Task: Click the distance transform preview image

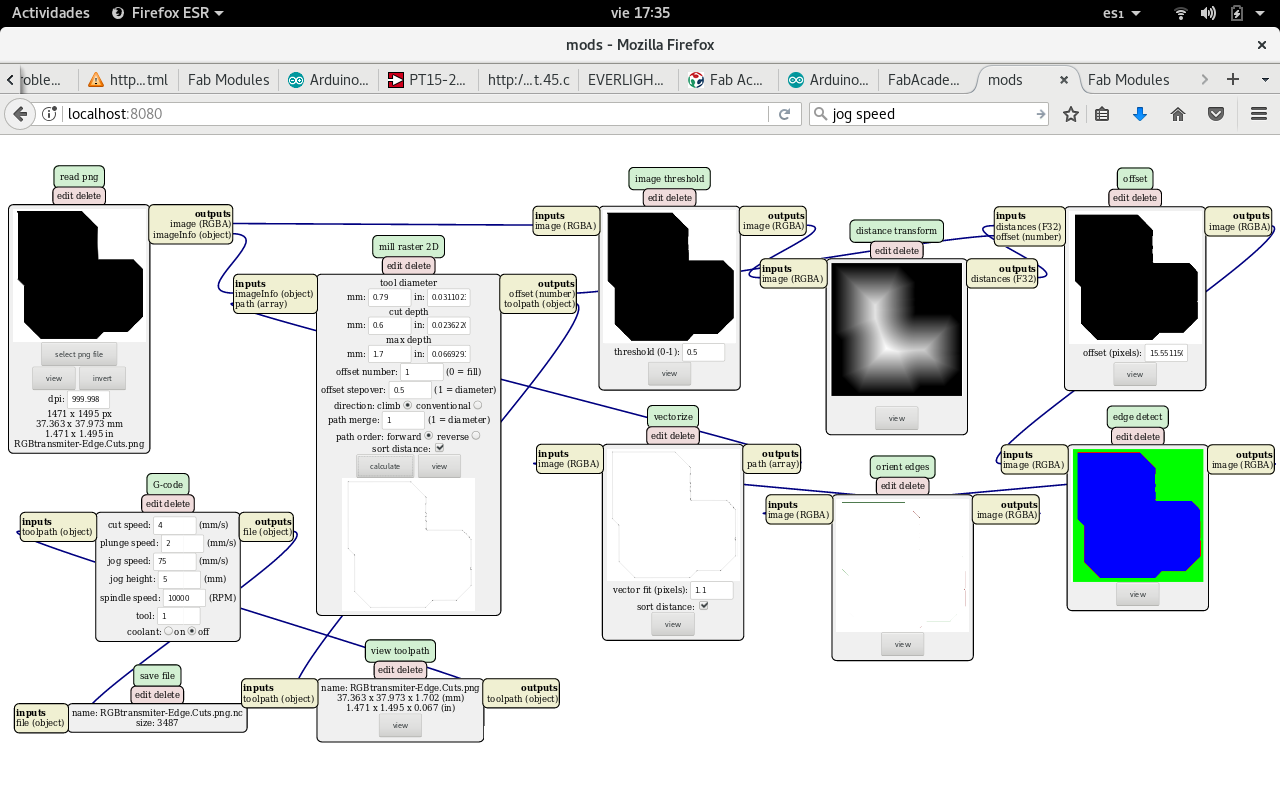Action: coord(897,330)
